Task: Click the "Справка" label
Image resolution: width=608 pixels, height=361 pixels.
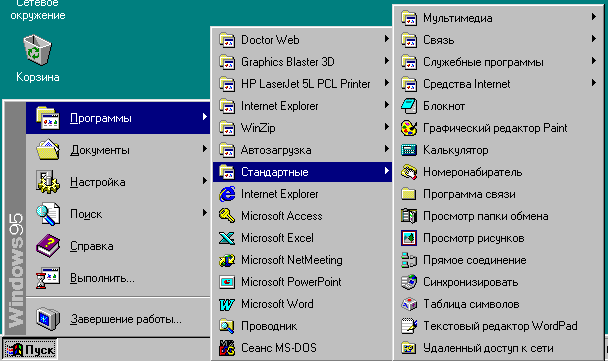Action: point(92,246)
